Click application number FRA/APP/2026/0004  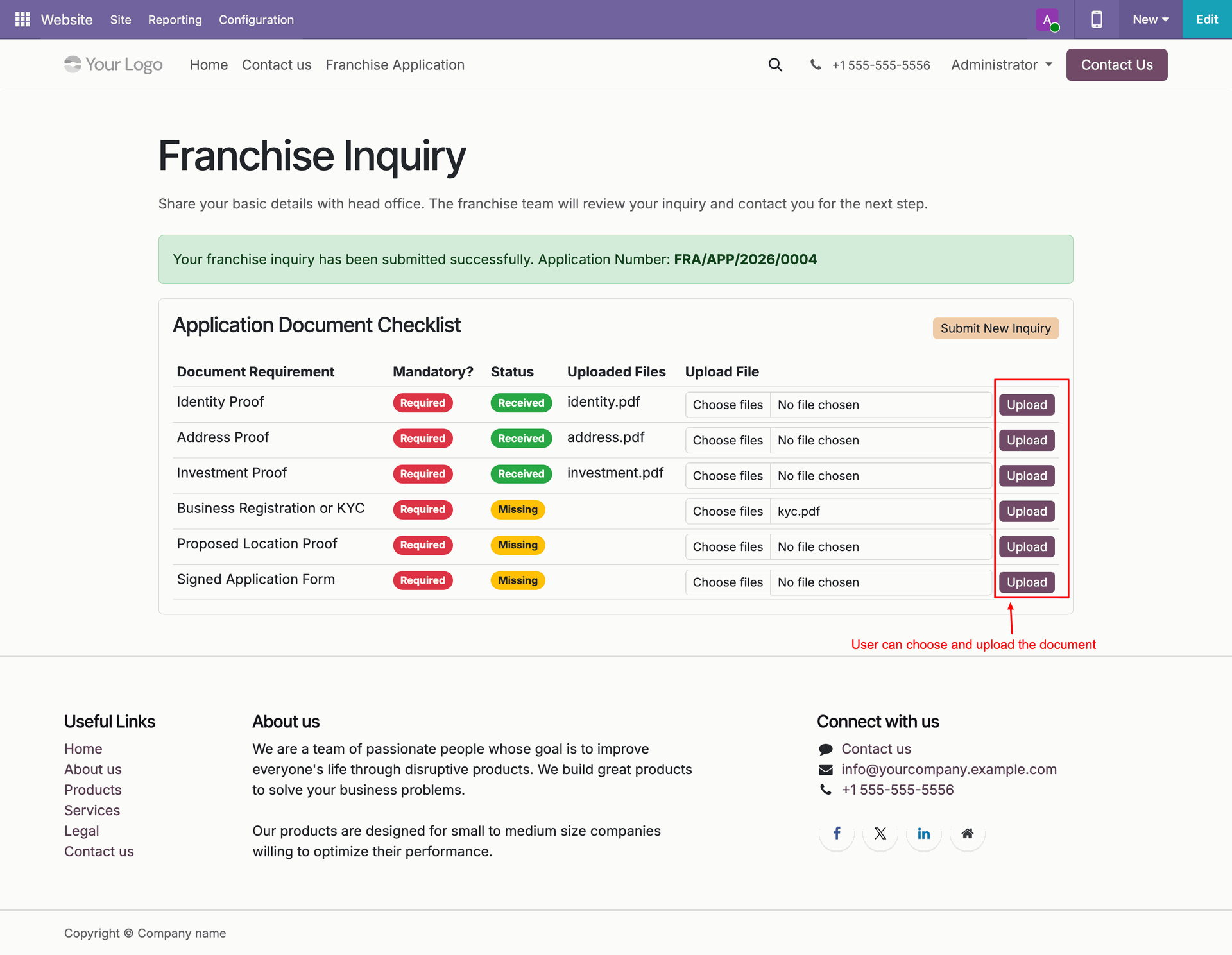pos(745,259)
